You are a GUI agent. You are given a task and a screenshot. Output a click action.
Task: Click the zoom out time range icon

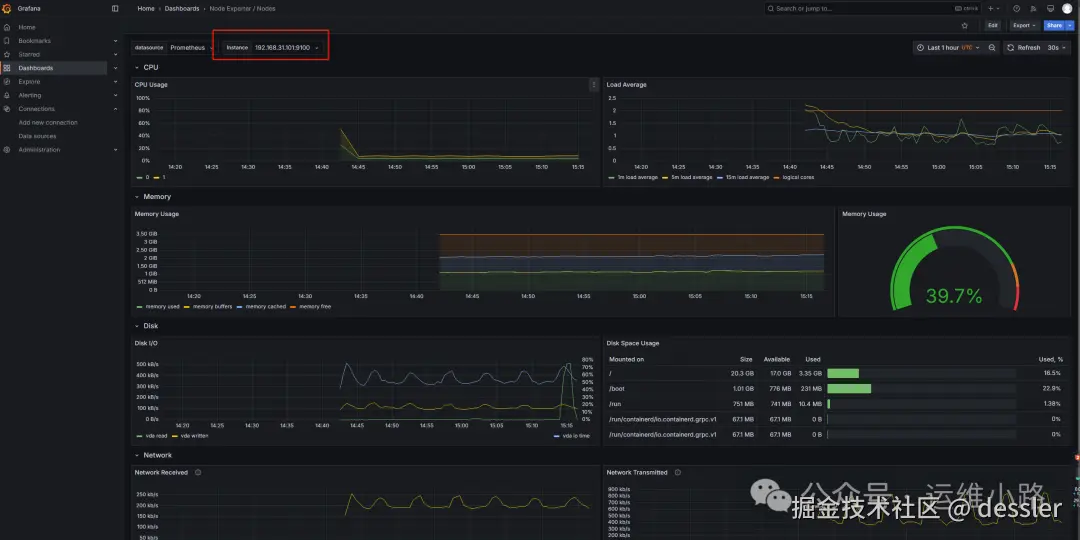click(992, 48)
